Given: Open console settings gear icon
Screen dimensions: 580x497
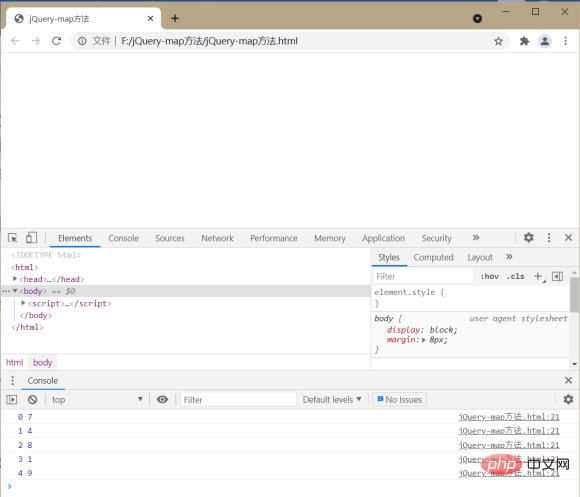Looking at the screenshot, I should [x=568, y=399].
